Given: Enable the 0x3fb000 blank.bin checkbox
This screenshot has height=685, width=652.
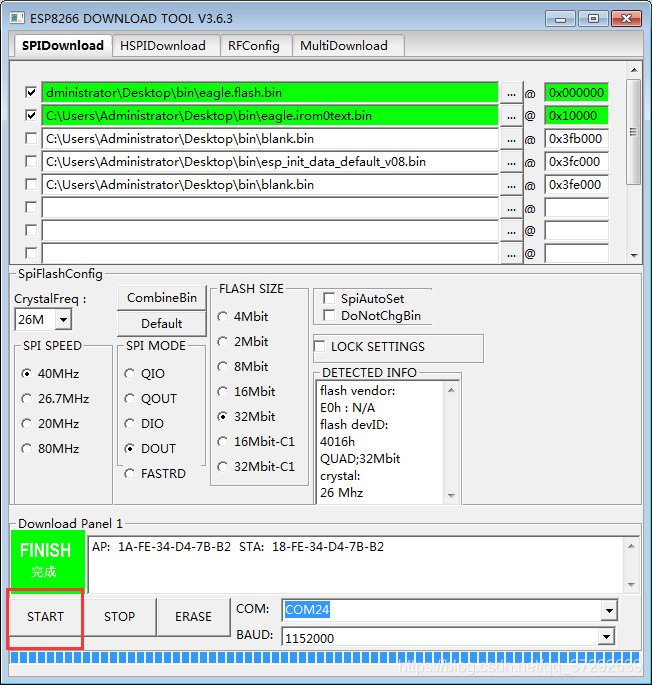Looking at the screenshot, I should (x=31, y=138).
